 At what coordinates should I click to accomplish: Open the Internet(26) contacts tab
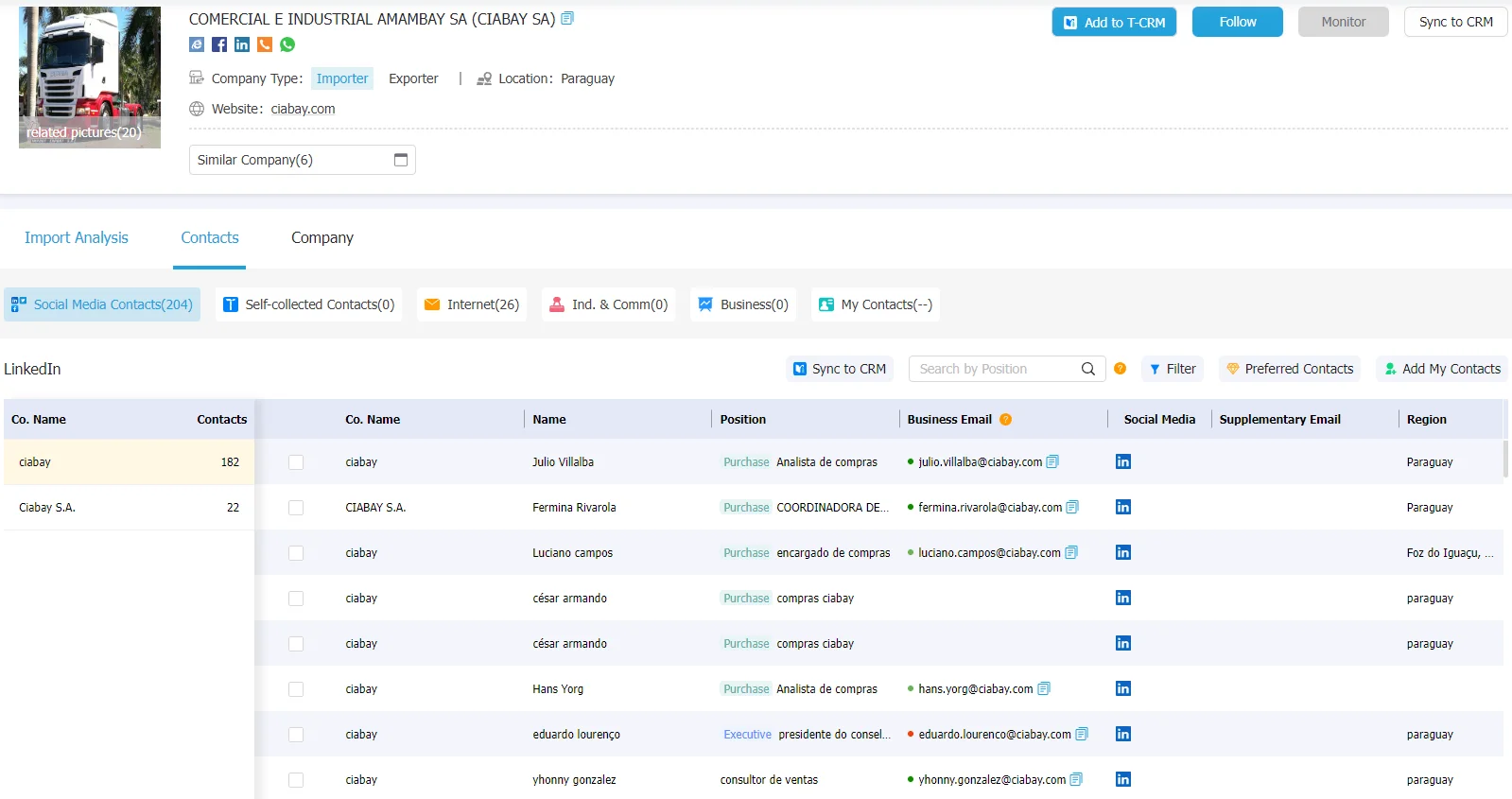(x=472, y=304)
